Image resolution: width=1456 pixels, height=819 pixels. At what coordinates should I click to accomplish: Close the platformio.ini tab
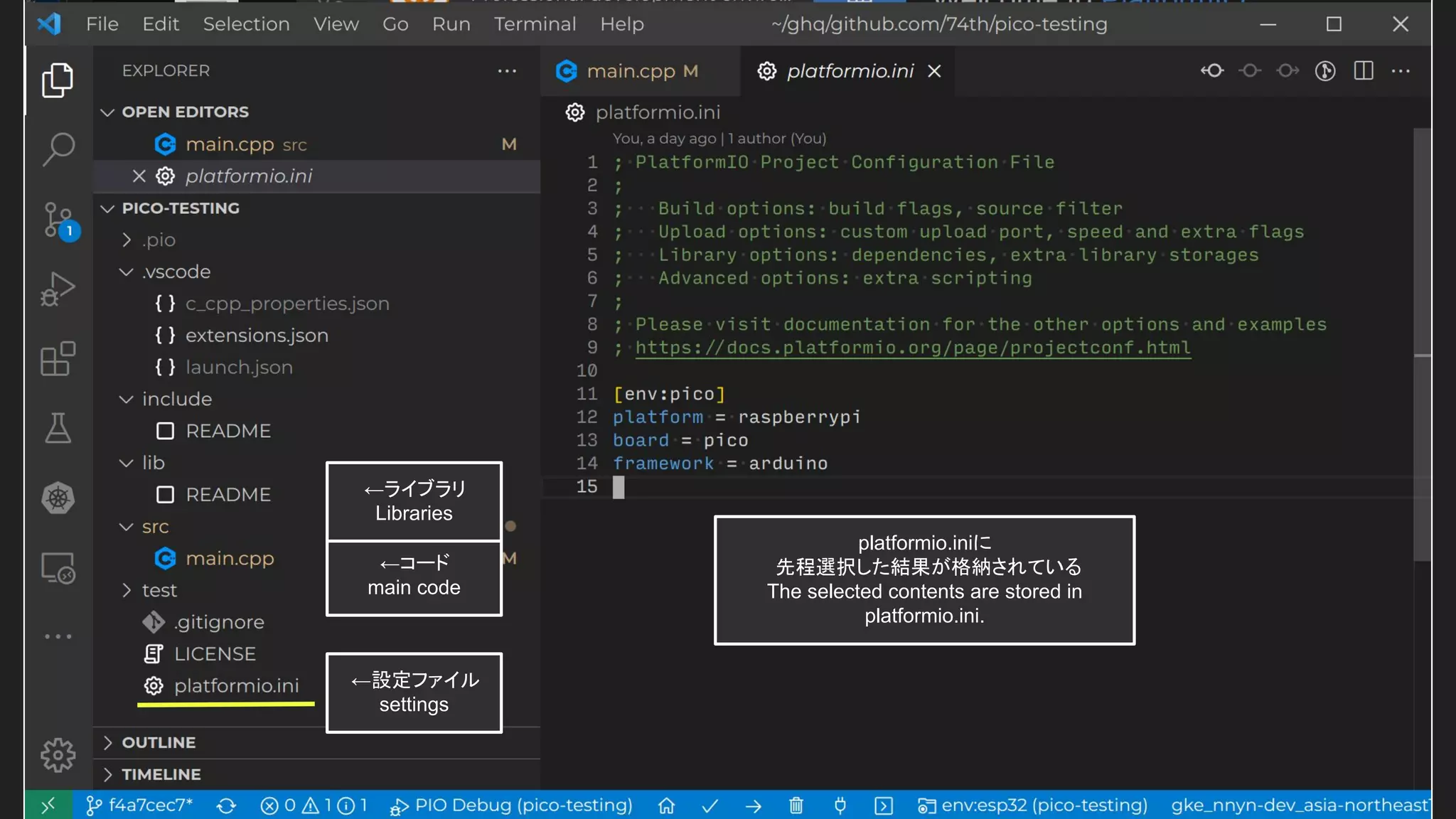[x=934, y=71]
